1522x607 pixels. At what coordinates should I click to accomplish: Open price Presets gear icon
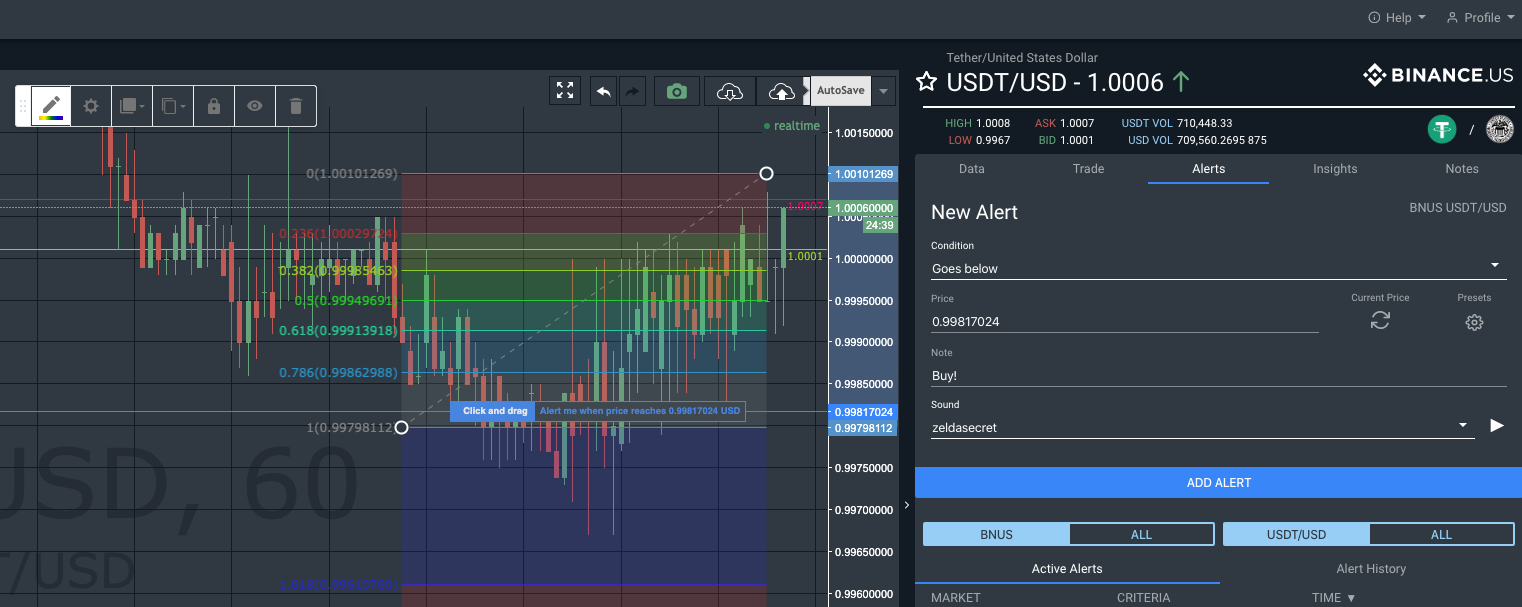pyautogui.click(x=1474, y=322)
